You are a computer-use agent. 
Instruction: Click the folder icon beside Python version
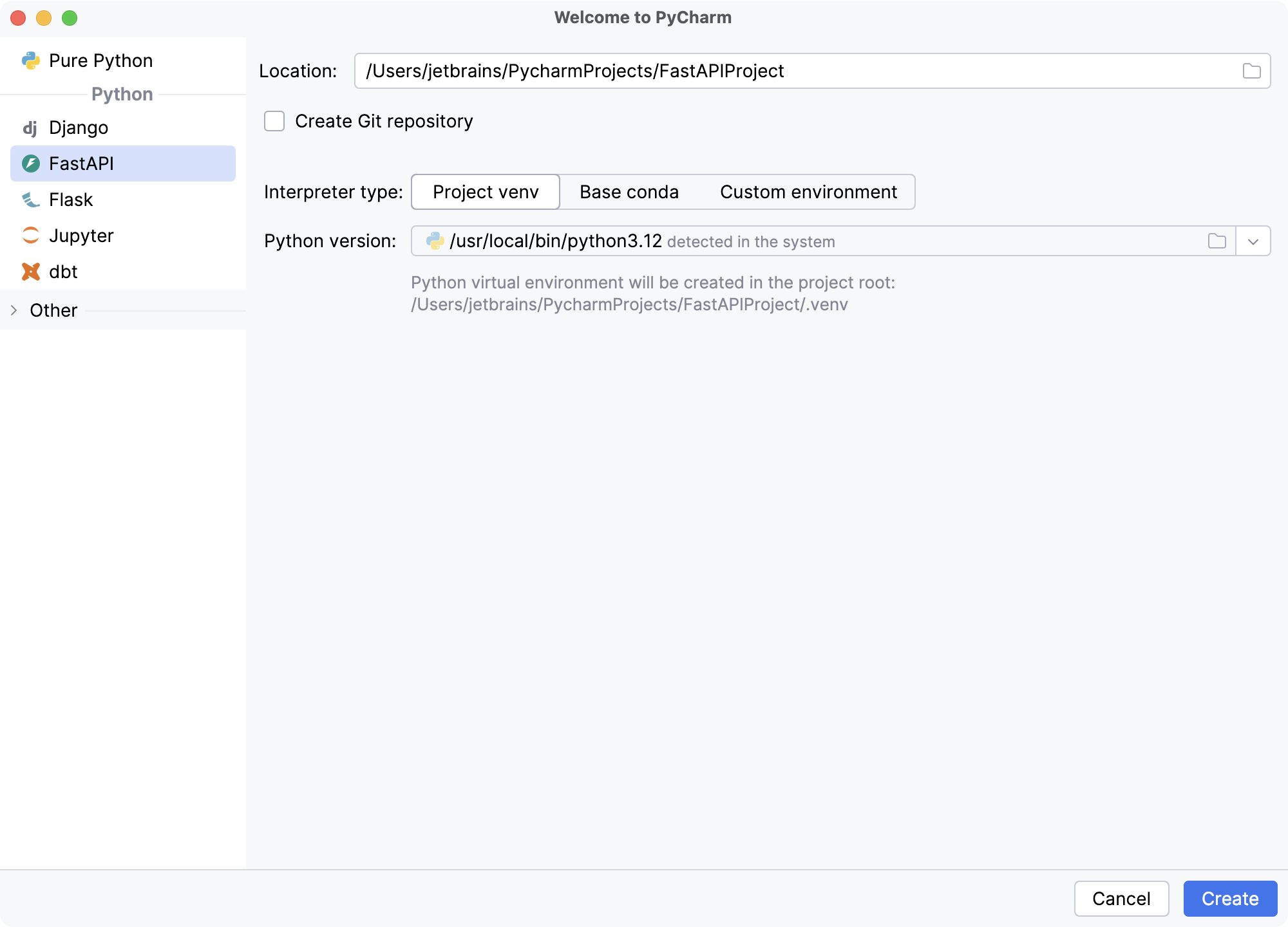click(x=1217, y=241)
